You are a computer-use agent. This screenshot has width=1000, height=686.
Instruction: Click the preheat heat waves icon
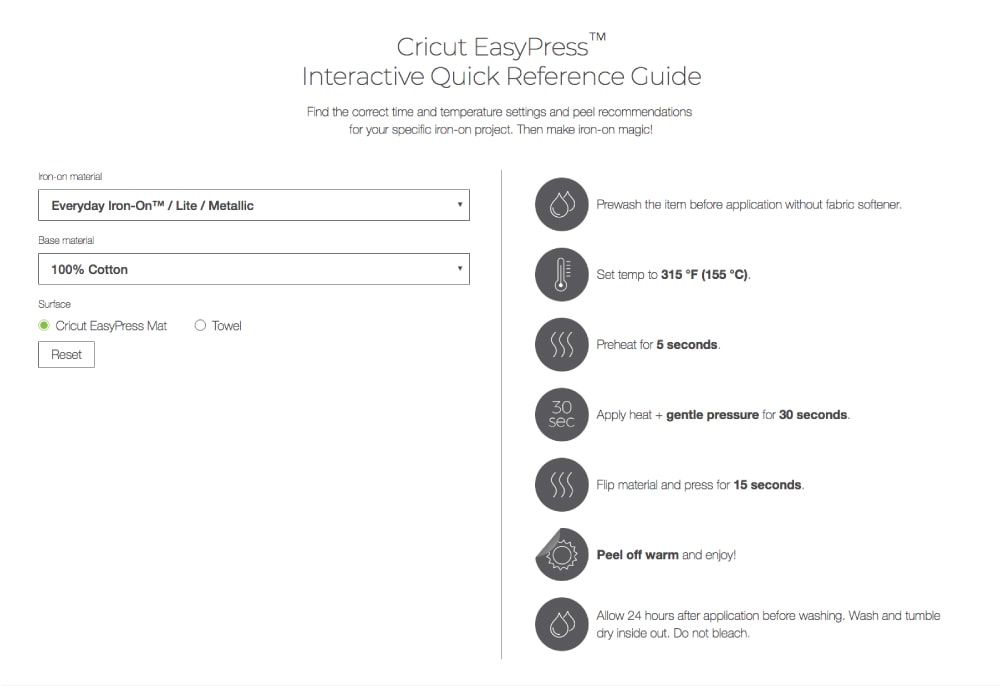point(561,345)
